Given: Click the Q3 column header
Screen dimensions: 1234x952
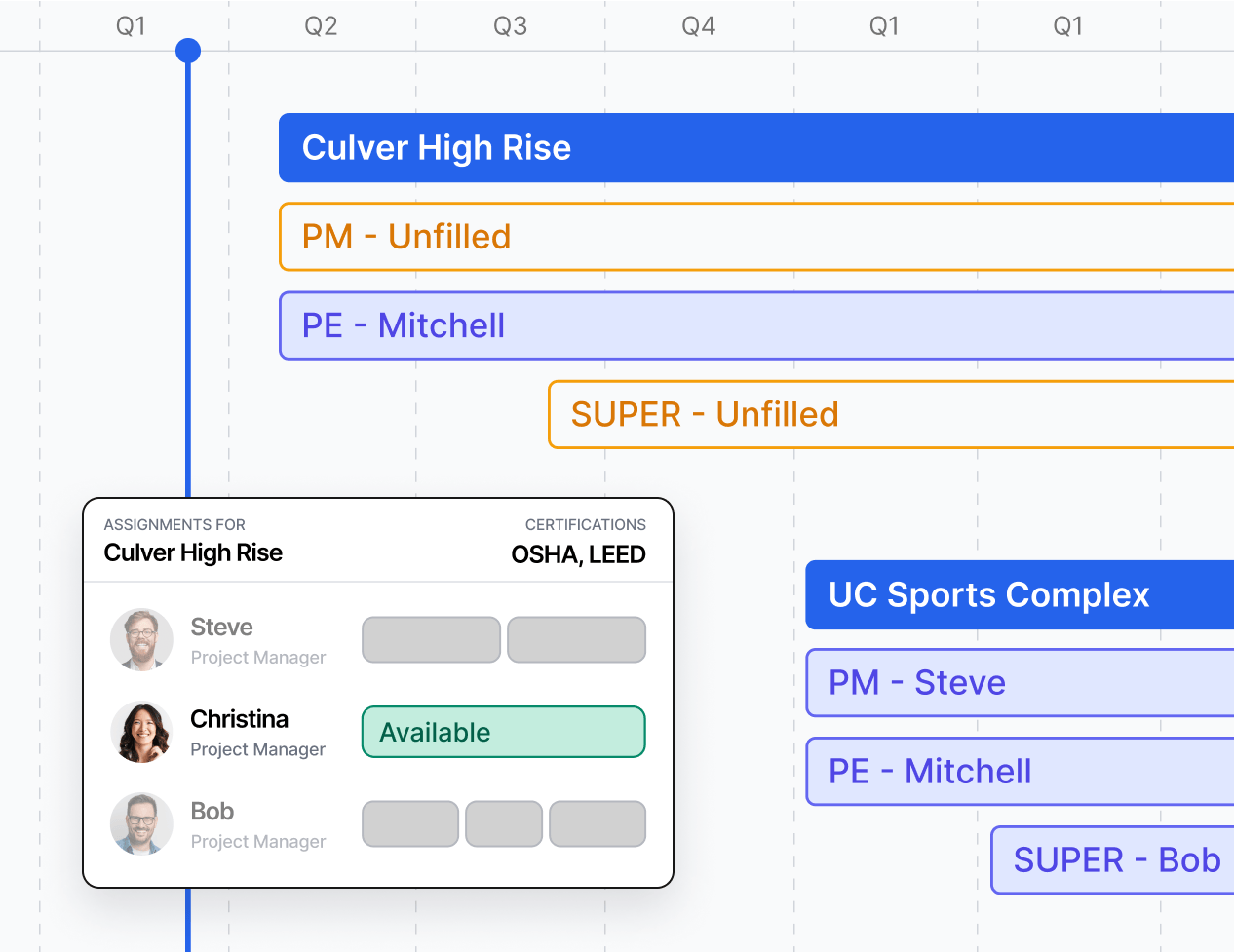Looking at the screenshot, I should pyautogui.click(x=510, y=26).
